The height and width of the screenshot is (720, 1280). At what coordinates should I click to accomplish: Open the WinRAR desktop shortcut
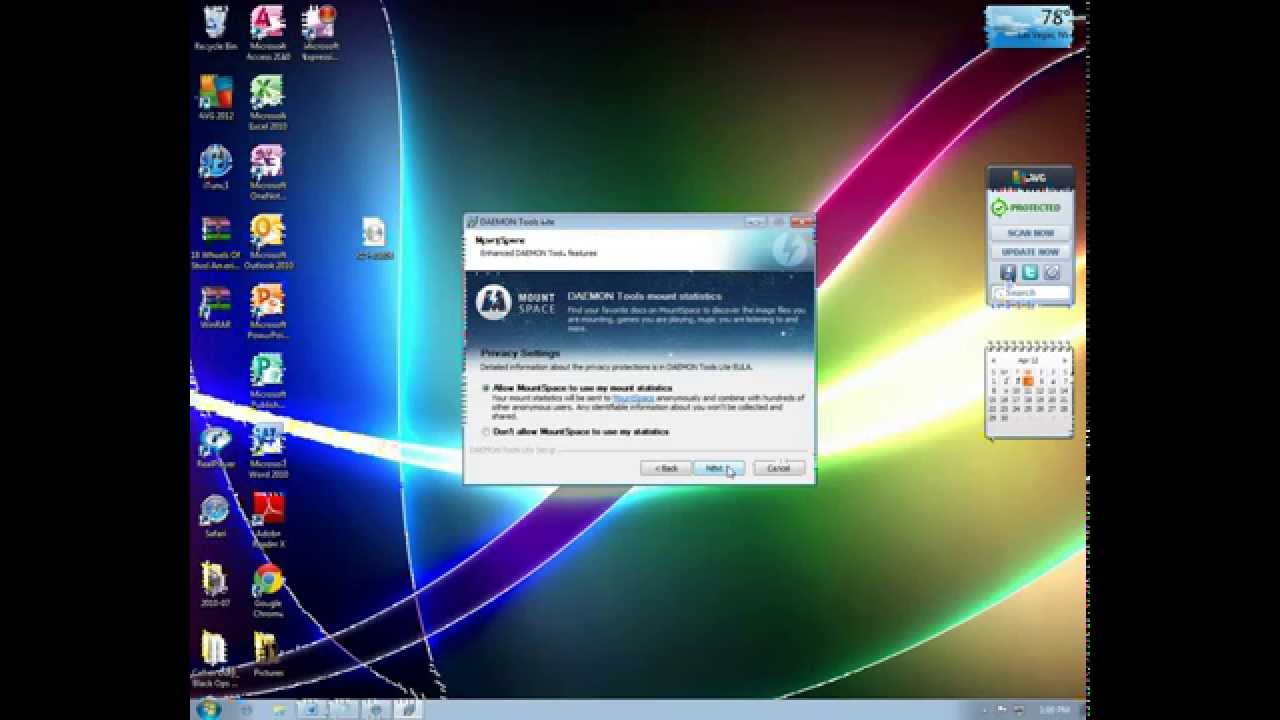point(215,307)
